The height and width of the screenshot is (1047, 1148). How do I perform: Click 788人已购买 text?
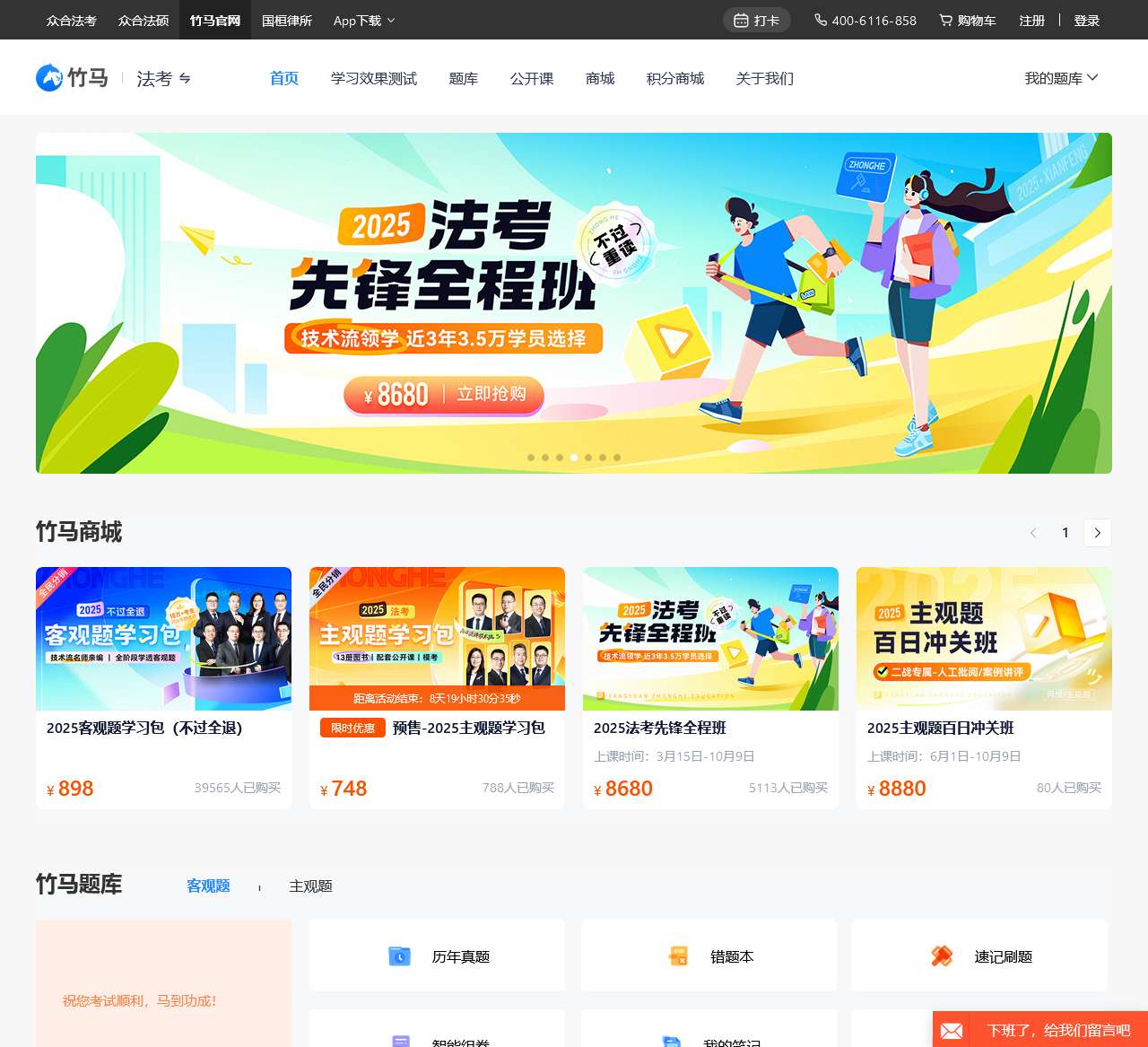tap(518, 788)
